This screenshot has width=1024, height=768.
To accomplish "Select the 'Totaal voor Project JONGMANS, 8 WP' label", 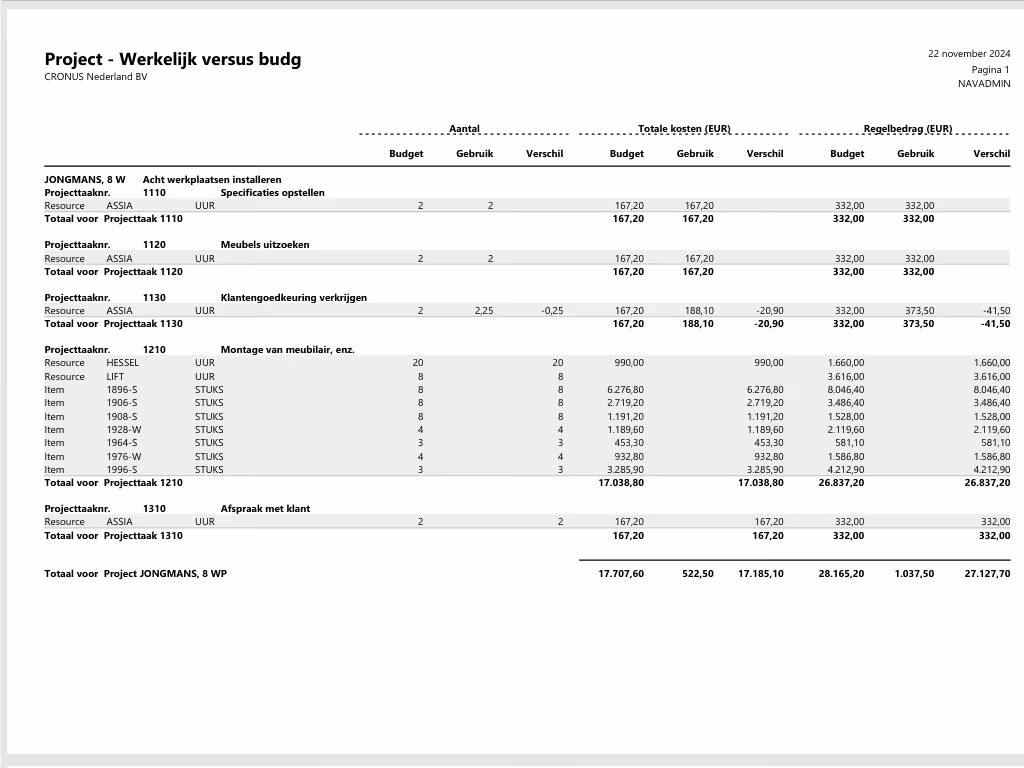I will click(x=135, y=574).
